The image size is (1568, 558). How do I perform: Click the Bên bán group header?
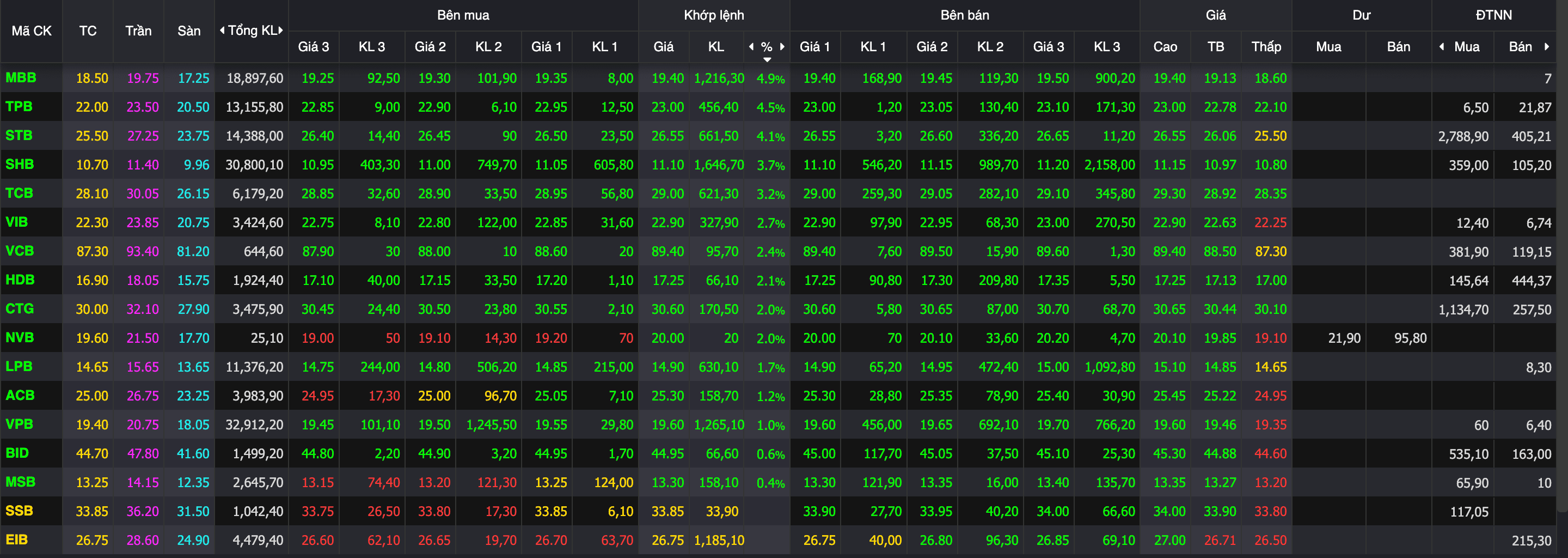(x=965, y=15)
